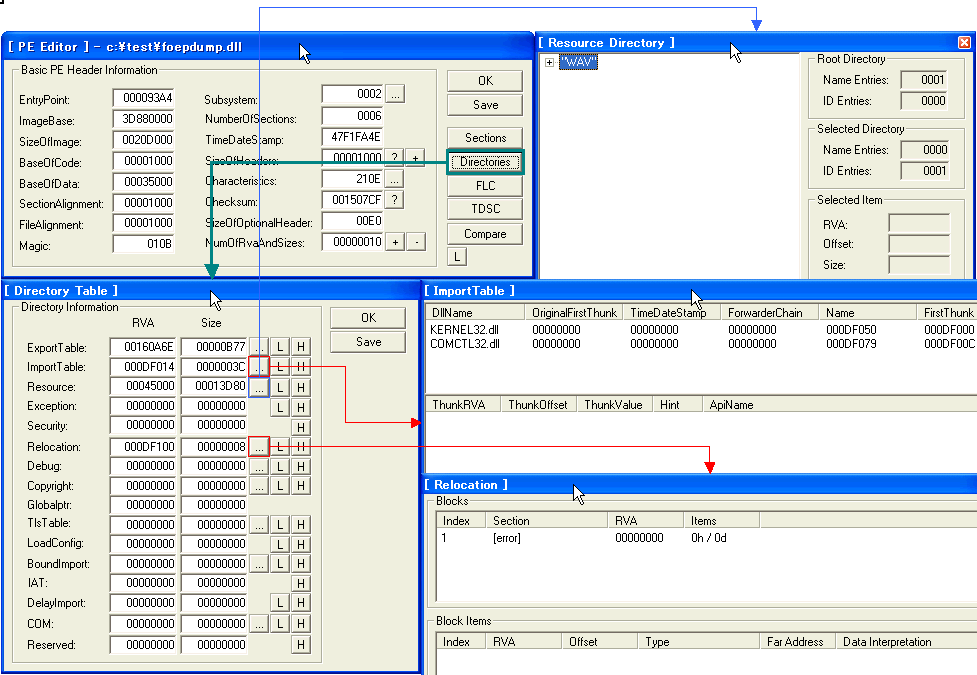Open the Directories table
This screenshot has width=977, height=675.
(485, 162)
